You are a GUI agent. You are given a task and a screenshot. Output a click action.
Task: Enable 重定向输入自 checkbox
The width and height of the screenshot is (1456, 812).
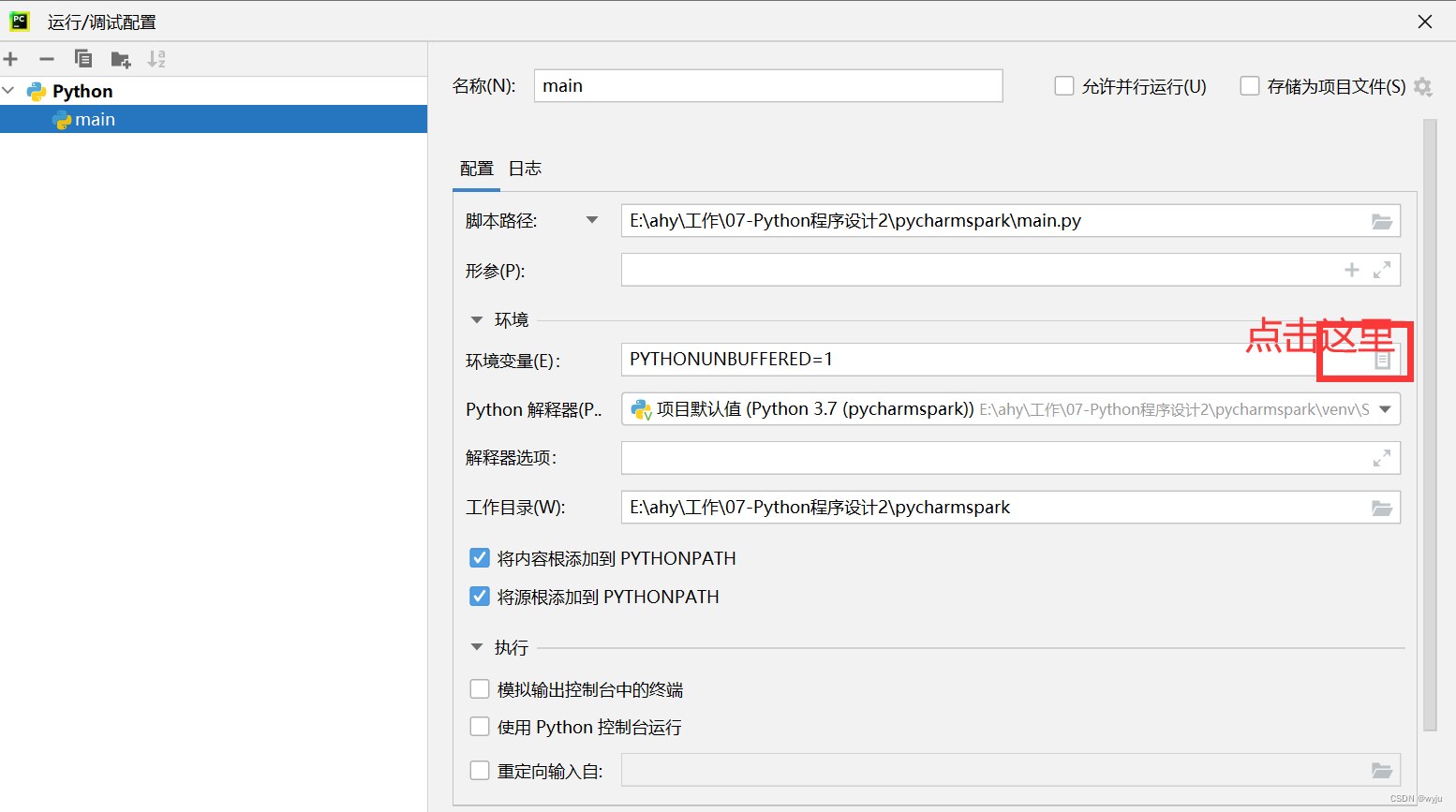(480, 770)
